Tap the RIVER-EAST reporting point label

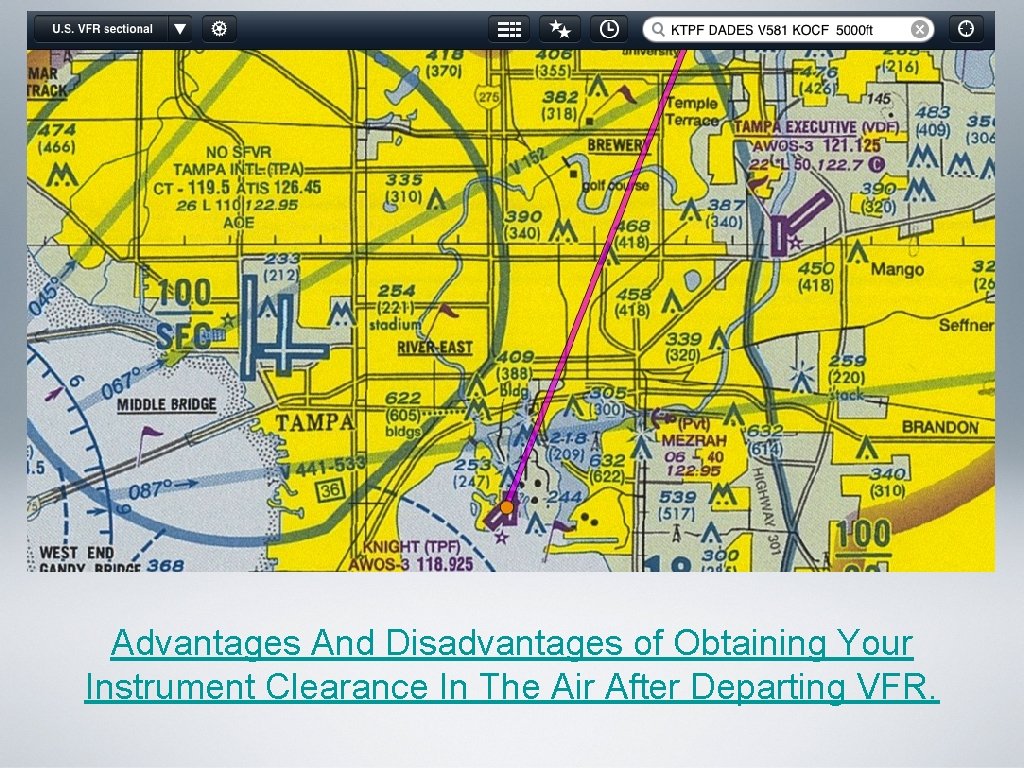tap(435, 347)
